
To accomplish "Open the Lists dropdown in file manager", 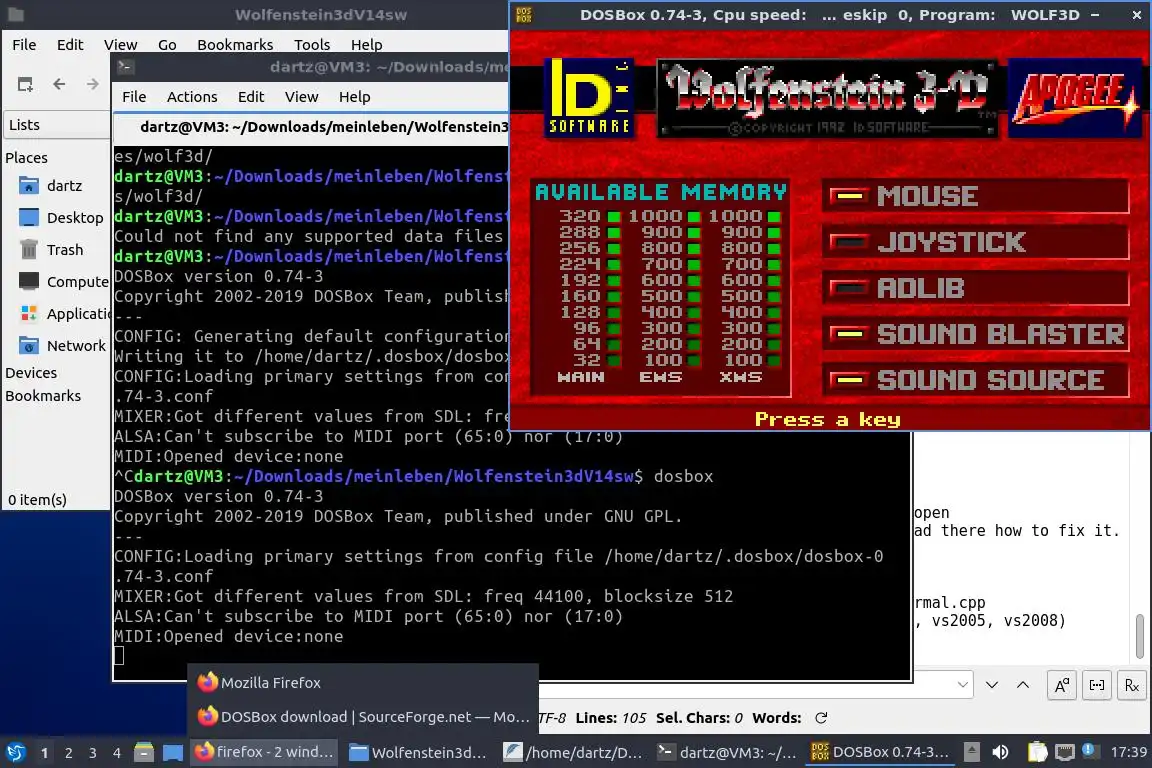I will click(x=57, y=125).
